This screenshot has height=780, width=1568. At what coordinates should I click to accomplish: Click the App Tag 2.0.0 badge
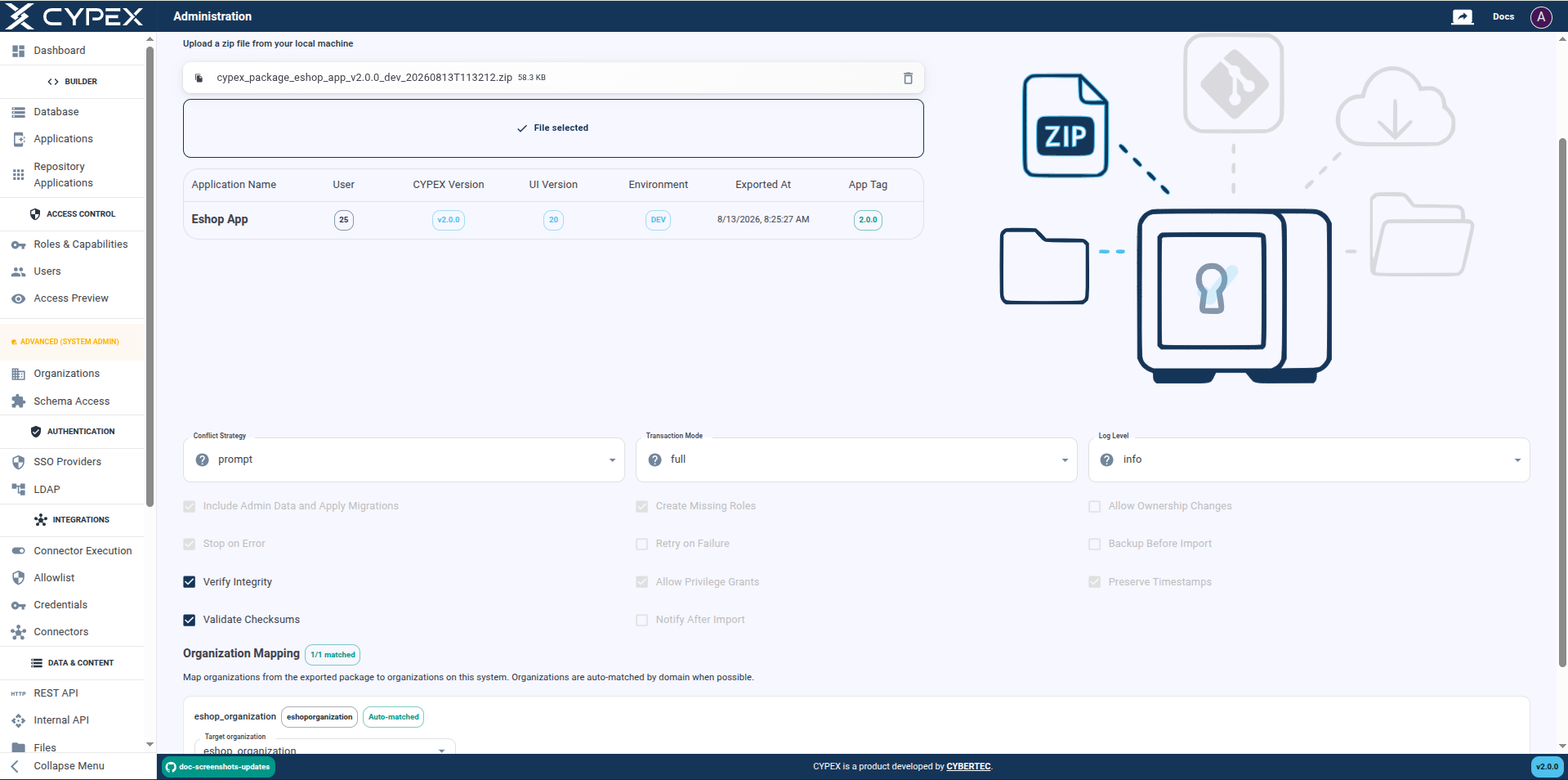[868, 220]
